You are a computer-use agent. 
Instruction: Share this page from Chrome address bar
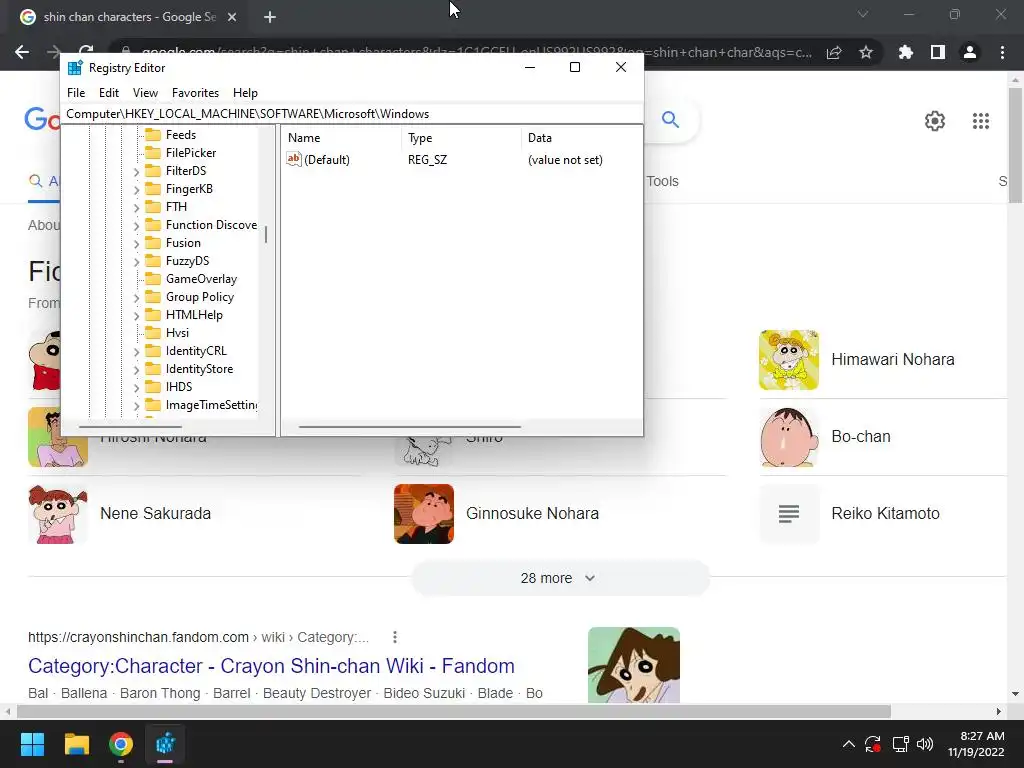(834, 52)
